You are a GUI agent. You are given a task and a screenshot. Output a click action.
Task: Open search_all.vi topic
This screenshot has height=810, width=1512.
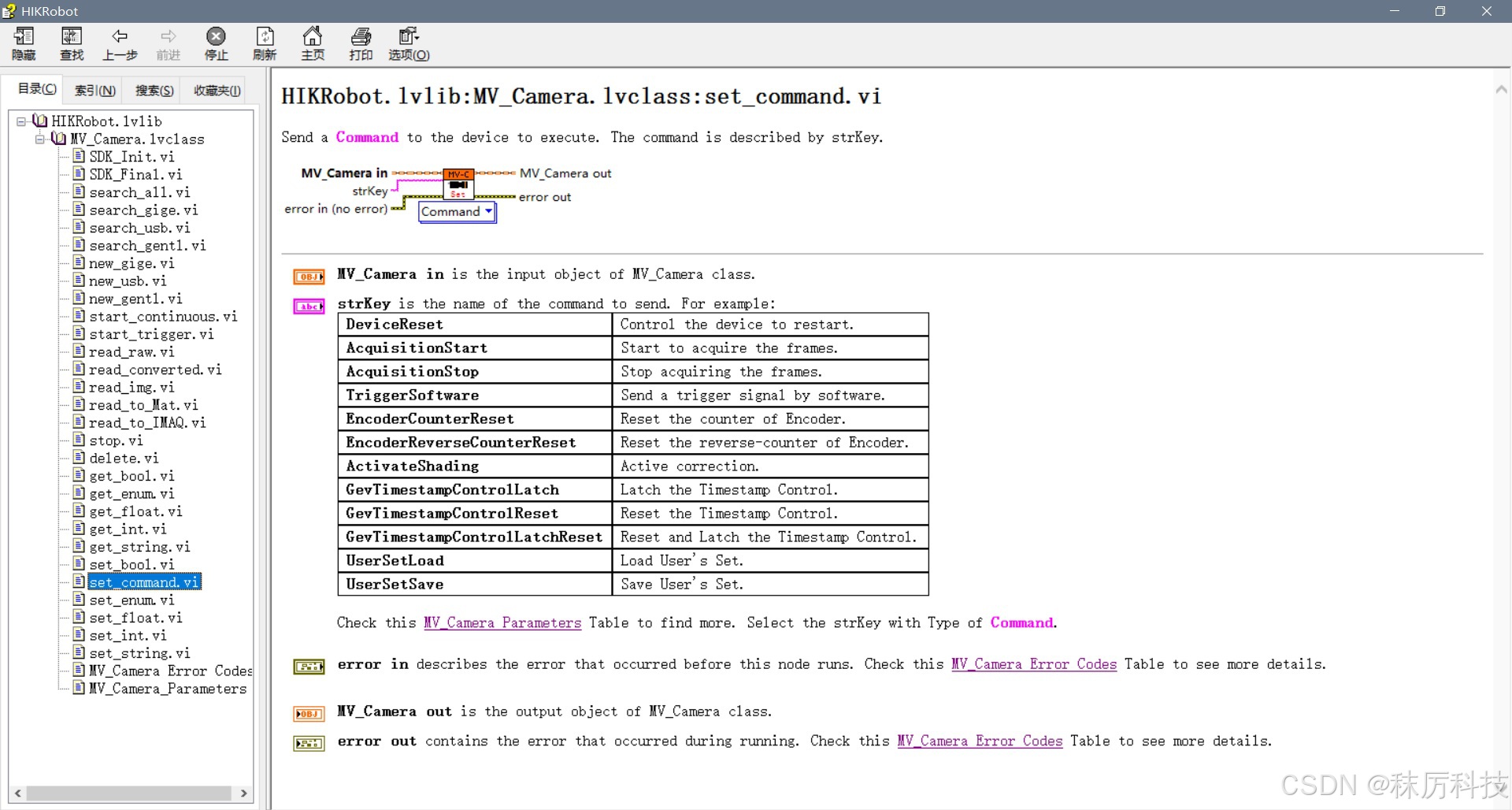[139, 192]
